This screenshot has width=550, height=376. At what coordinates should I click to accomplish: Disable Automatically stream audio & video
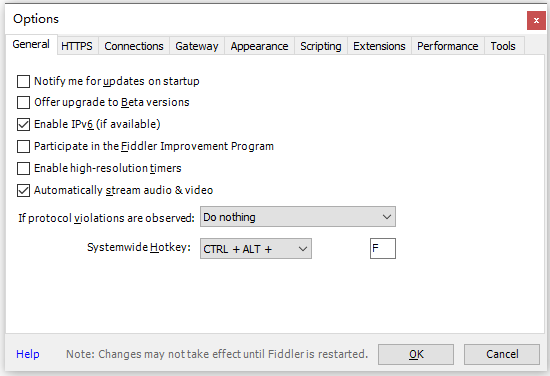tap(24, 190)
